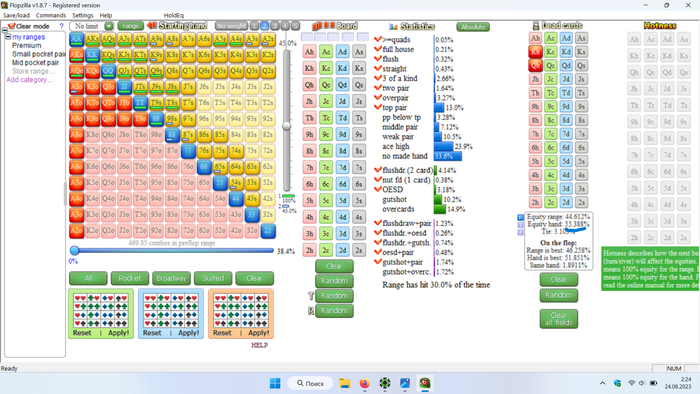Viewport: 700px width, 394px height.
Task: Click the Dead cards figure icon
Action: pos(536,25)
